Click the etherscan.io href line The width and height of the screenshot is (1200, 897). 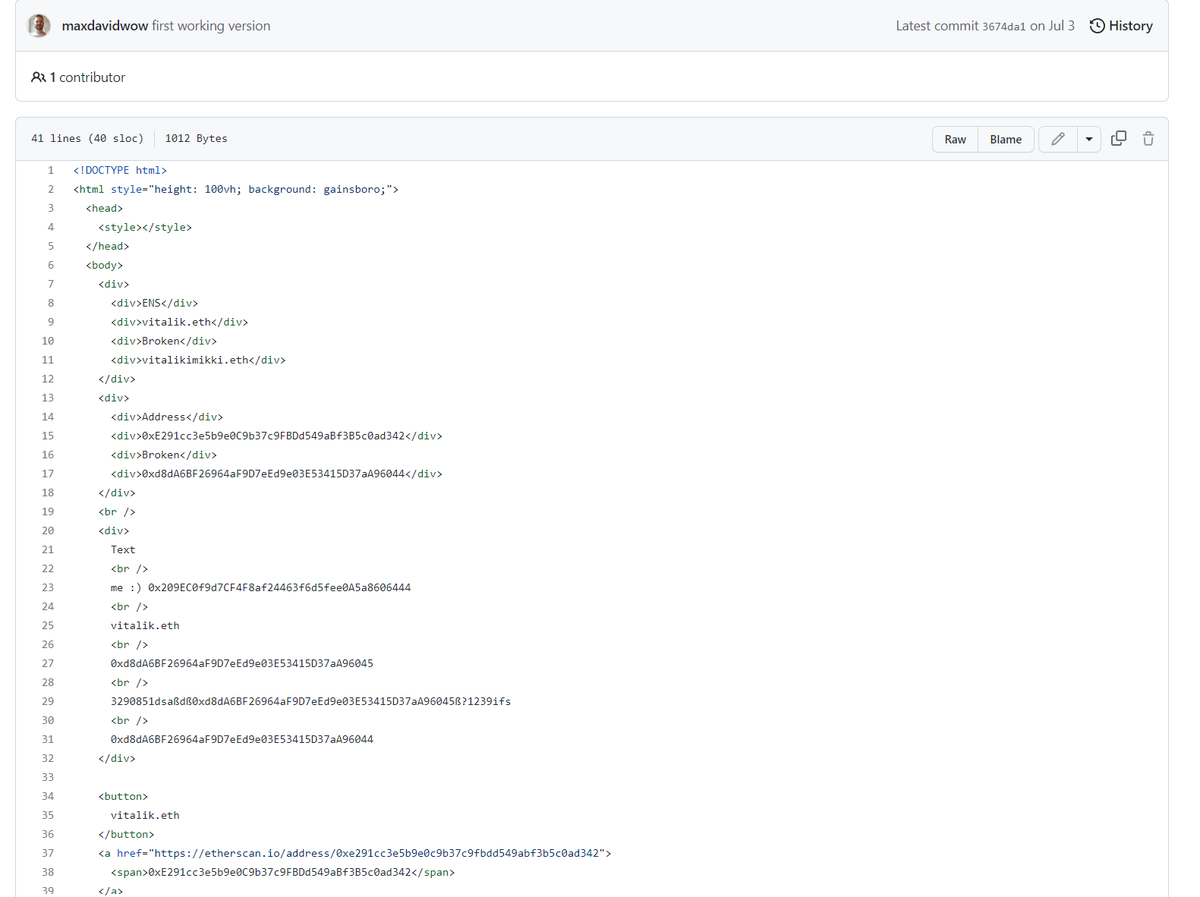pyautogui.click(x=355, y=853)
